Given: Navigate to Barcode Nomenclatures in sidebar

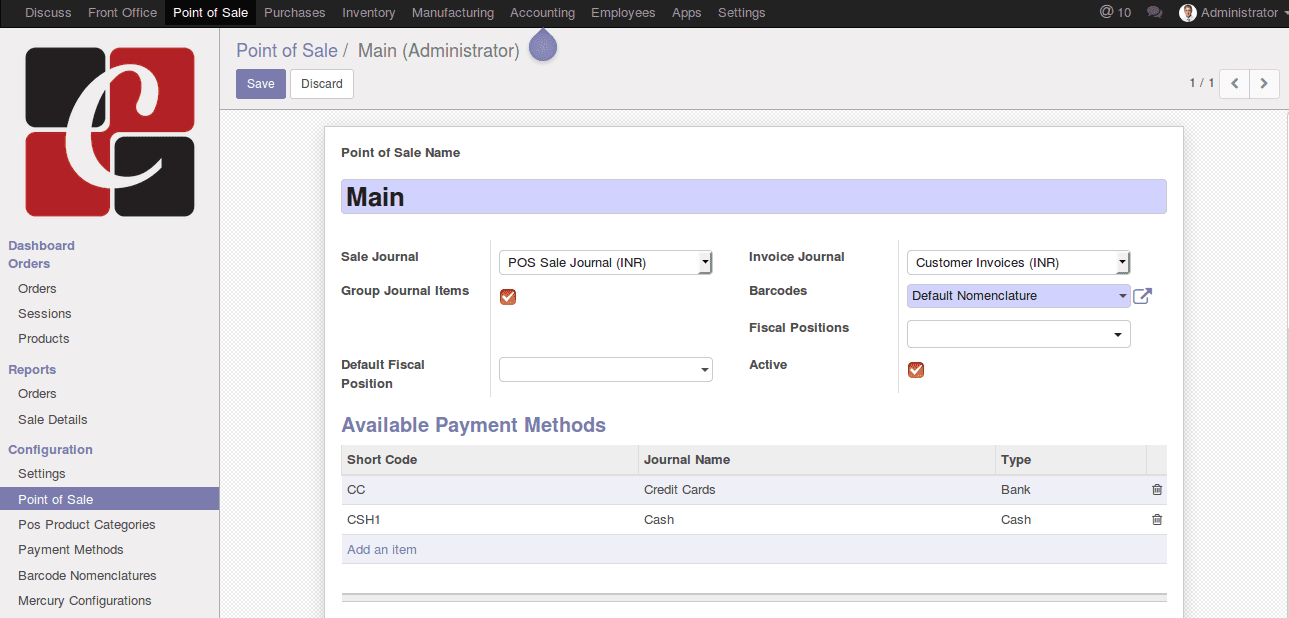Looking at the screenshot, I should [x=86, y=575].
